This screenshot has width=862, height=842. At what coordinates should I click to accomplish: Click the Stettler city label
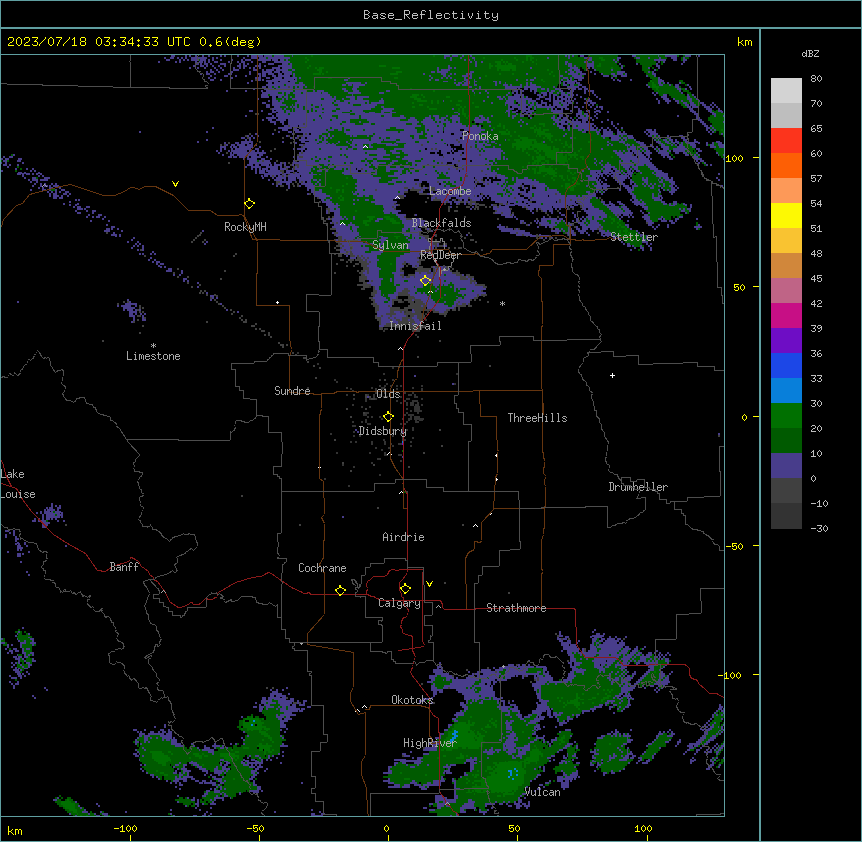634,237
